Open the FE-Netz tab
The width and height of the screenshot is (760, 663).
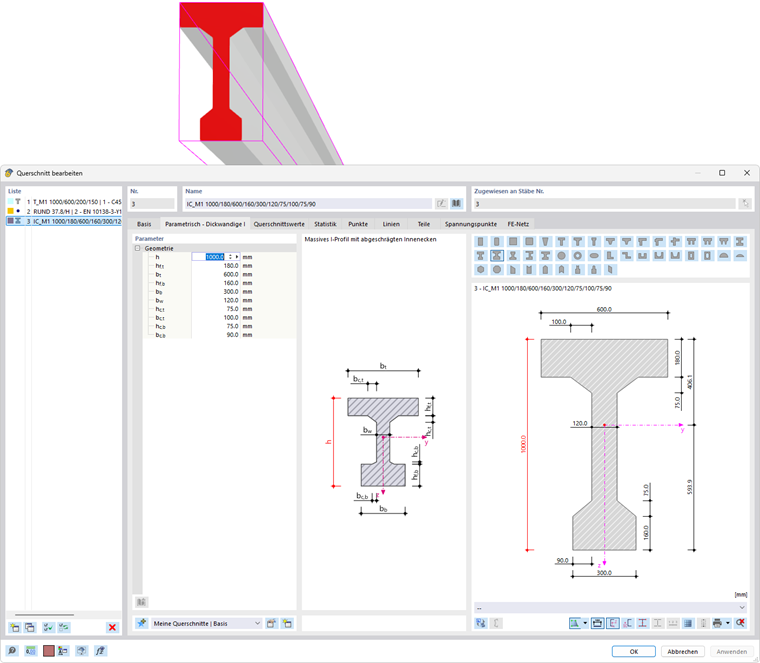click(x=518, y=224)
